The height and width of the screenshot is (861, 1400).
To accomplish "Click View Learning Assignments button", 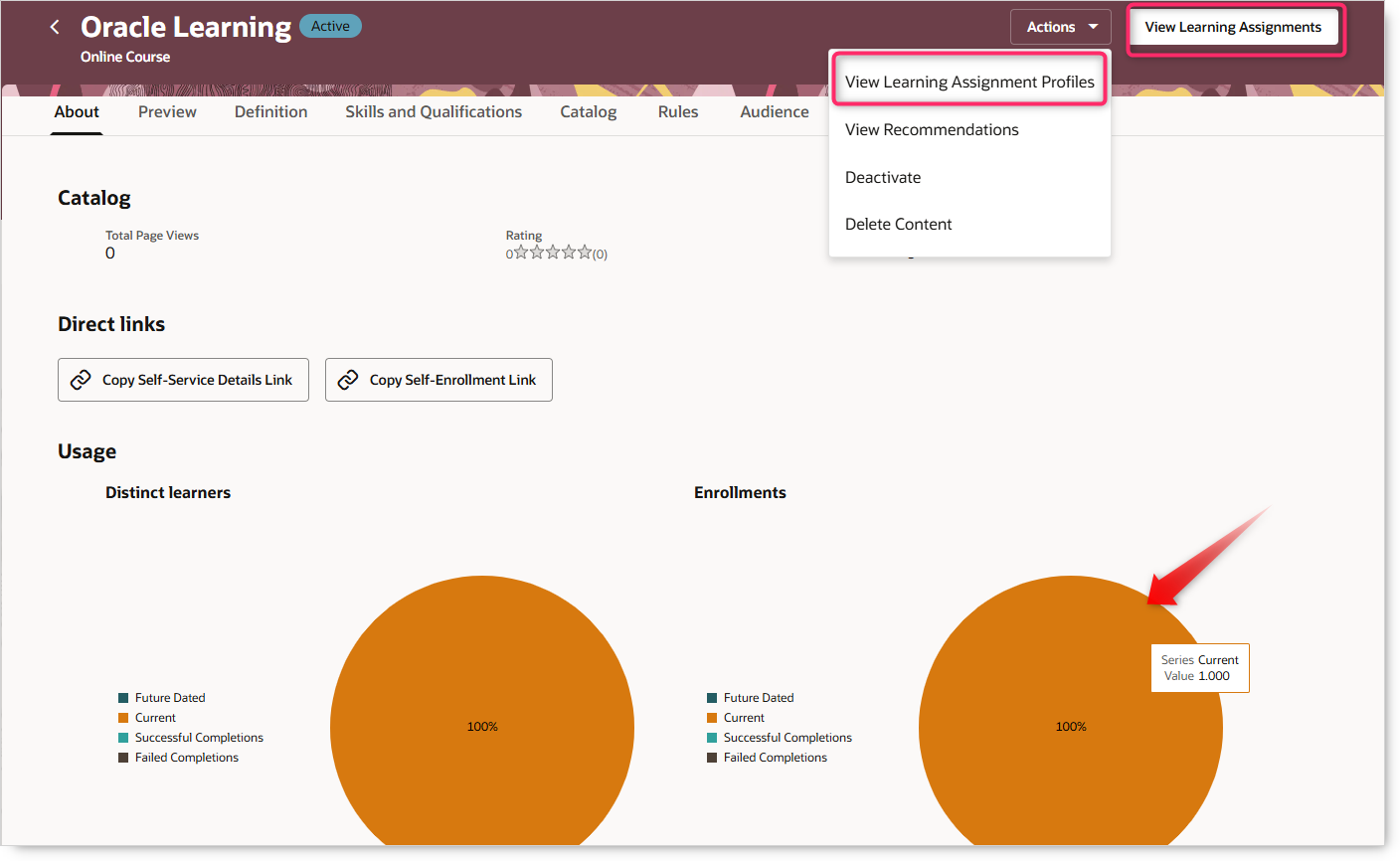I will click(x=1233, y=27).
